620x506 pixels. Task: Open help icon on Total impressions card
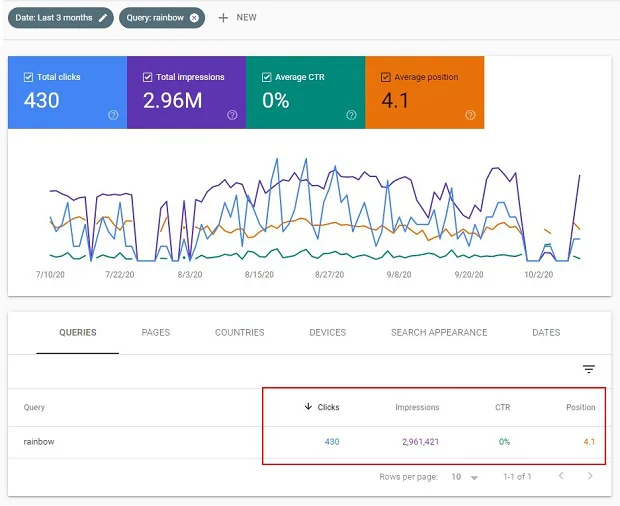(x=232, y=115)
